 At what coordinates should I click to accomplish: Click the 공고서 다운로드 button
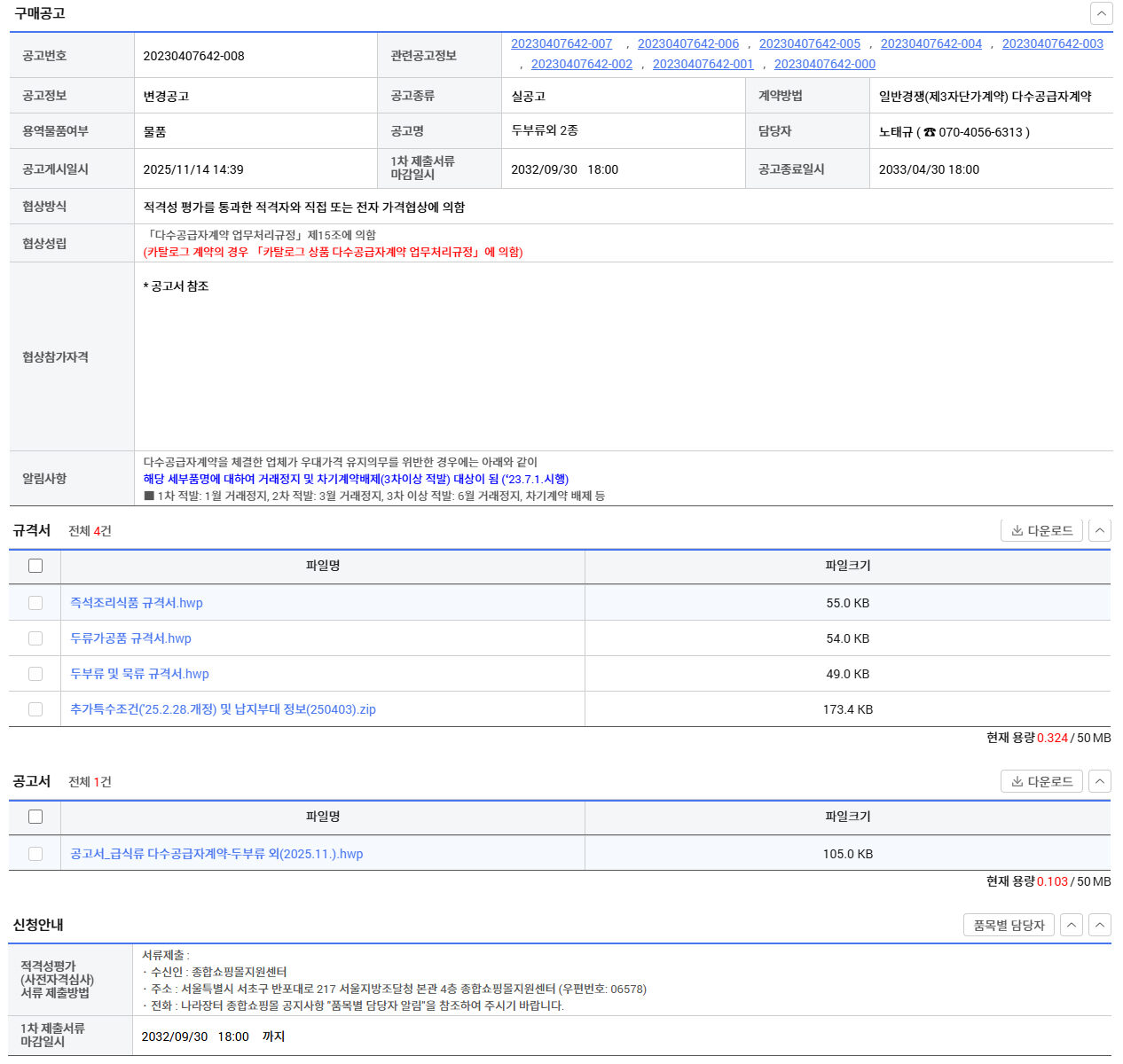click(x=1041, y=782)
